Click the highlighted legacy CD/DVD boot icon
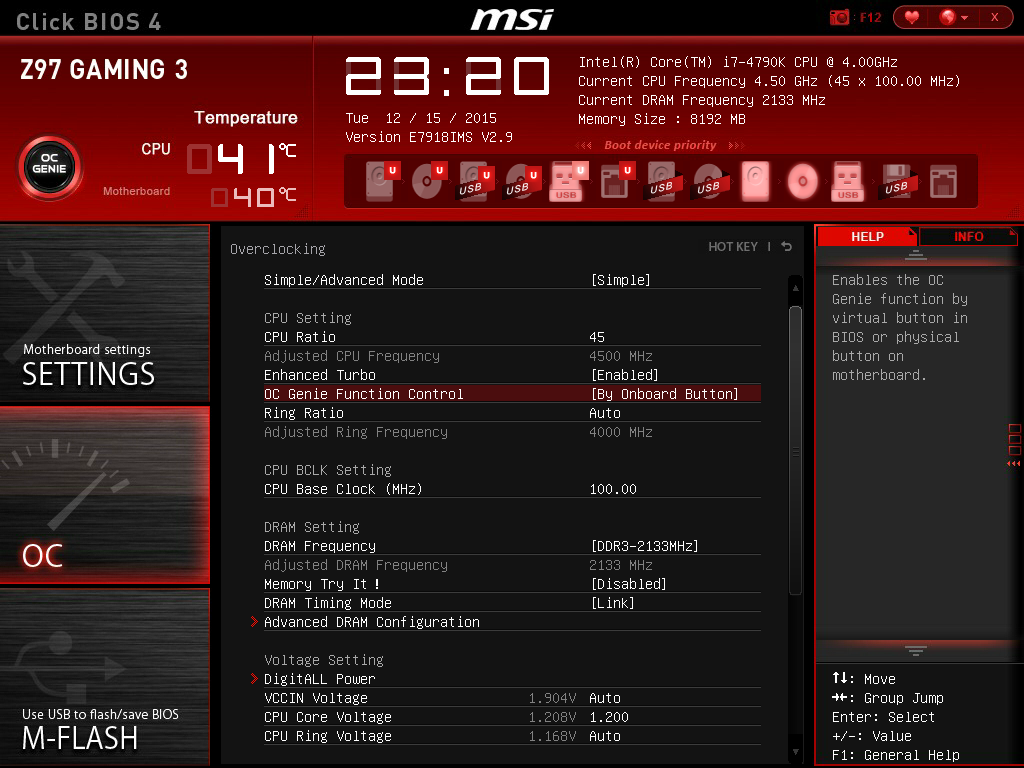The height and width of the screenshot is (768, 1024). [x=803, y=181]
